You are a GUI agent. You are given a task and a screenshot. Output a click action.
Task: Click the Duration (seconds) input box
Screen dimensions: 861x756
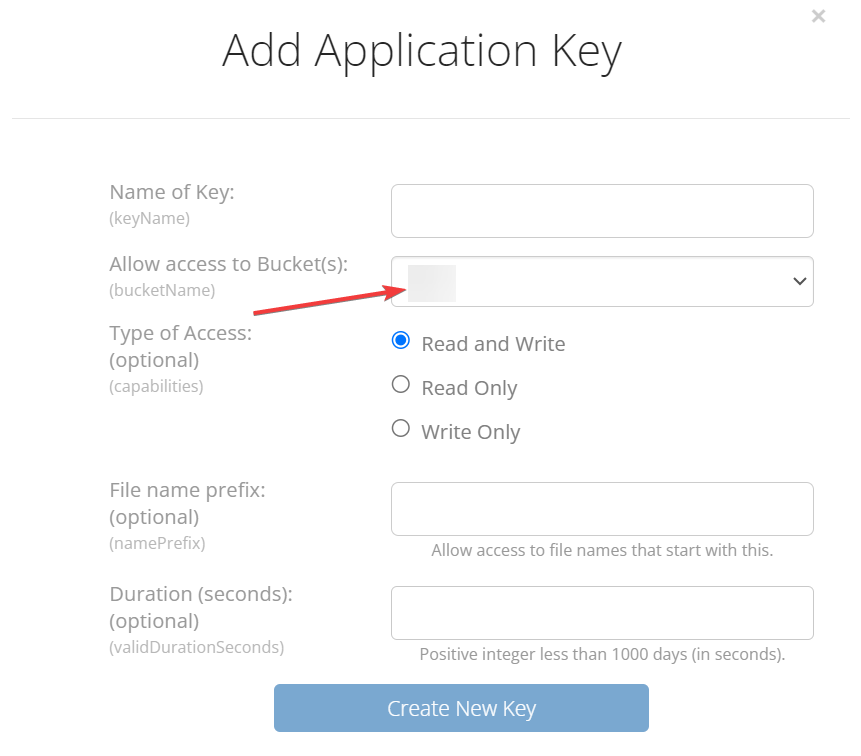pyautogui.click(x=602, y=613)
